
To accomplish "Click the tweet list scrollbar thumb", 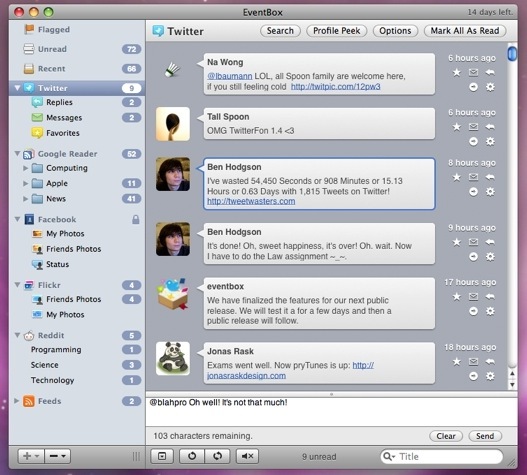I will pos(512,53).
